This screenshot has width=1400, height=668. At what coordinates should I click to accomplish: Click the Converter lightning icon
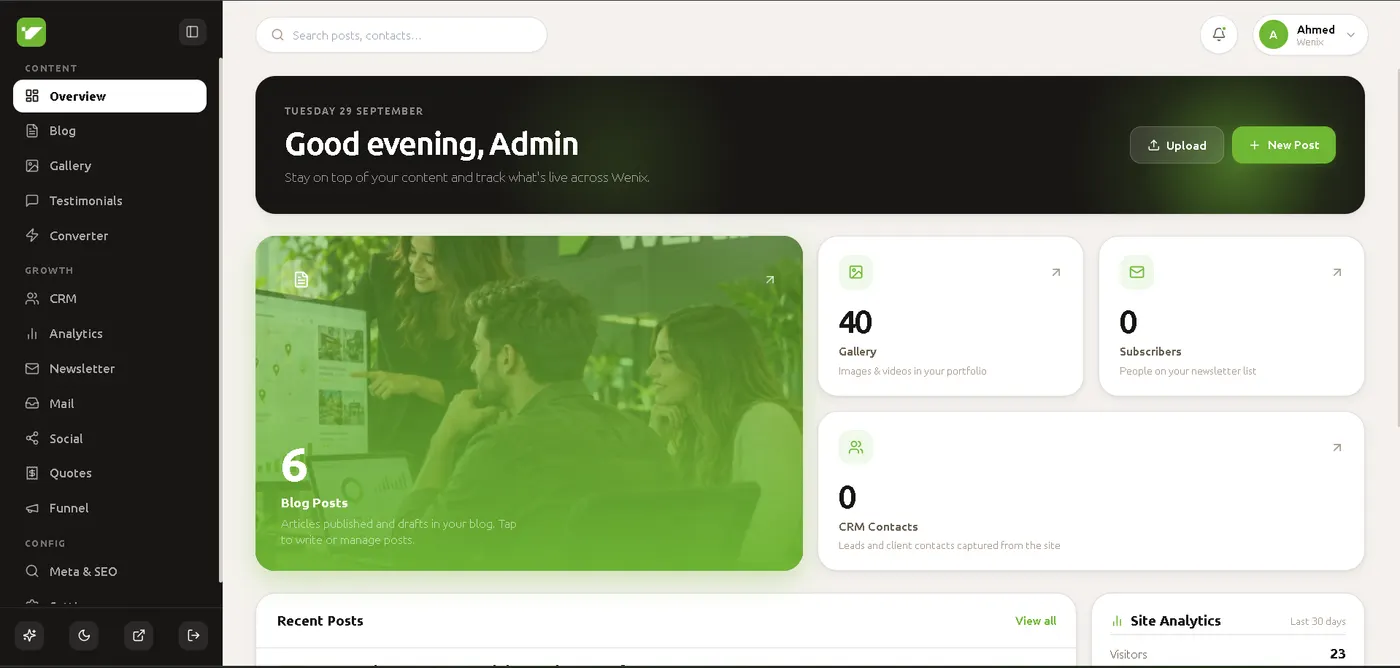[x=32, y=236]
